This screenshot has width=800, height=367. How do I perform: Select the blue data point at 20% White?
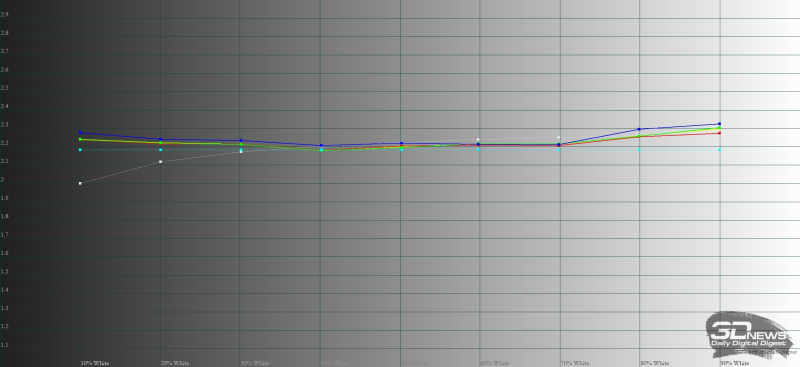coord(161,139)
